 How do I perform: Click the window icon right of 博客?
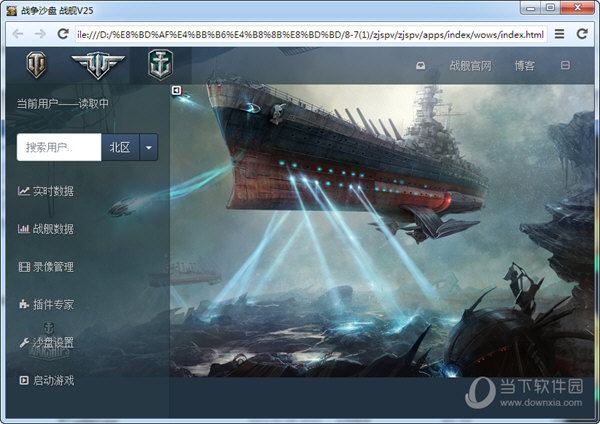[565, 65]
